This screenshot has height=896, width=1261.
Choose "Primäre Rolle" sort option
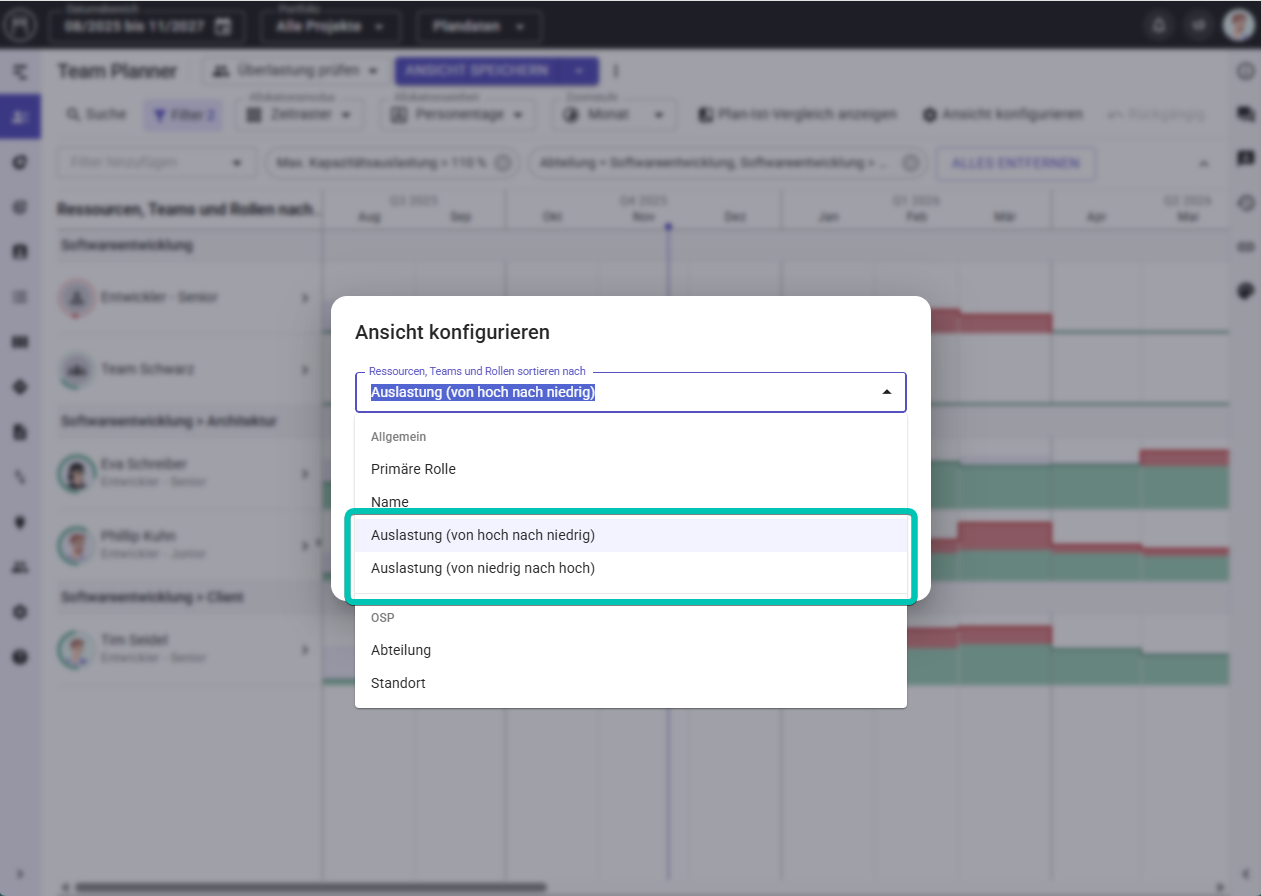[x=413, y=469]
